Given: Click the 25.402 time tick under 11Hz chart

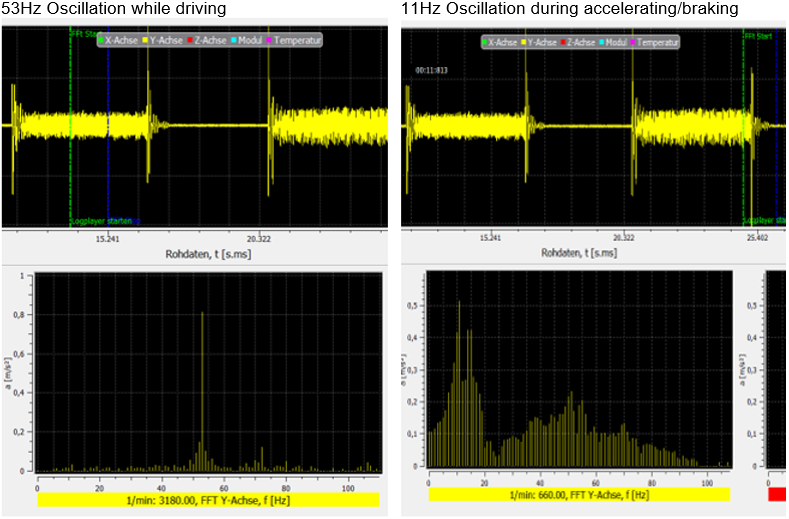Looking at the screenshot, I should [757, 238].
